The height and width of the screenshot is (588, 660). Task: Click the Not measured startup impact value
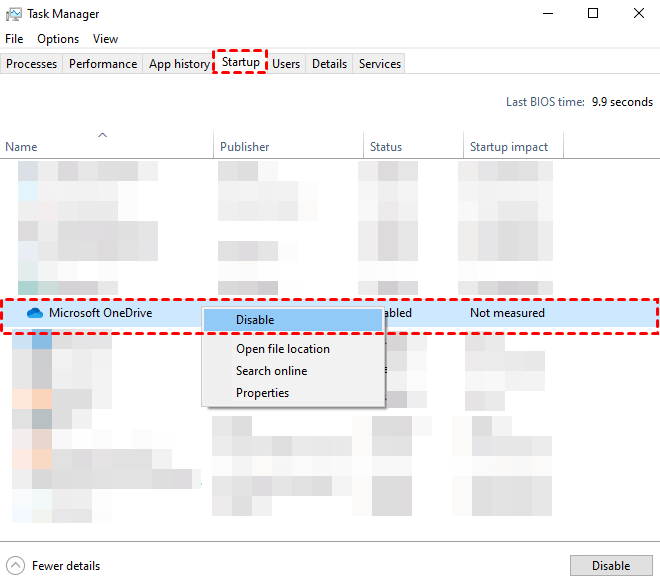tap(507, 313)
